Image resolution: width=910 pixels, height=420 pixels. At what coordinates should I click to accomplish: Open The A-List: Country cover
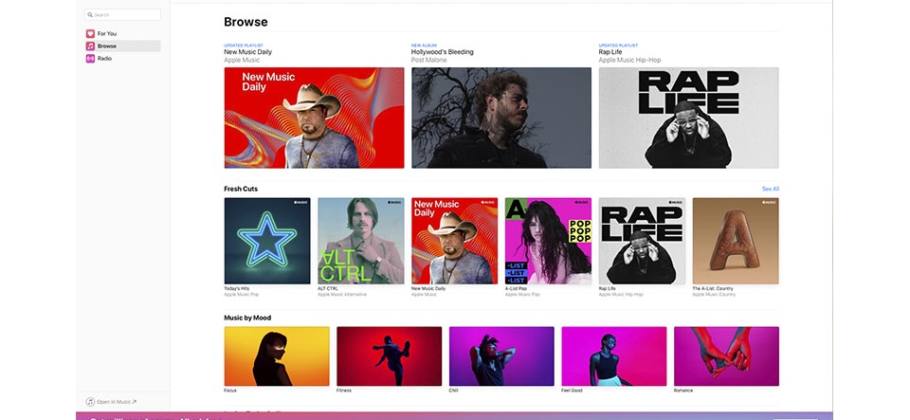coord(736,241)
